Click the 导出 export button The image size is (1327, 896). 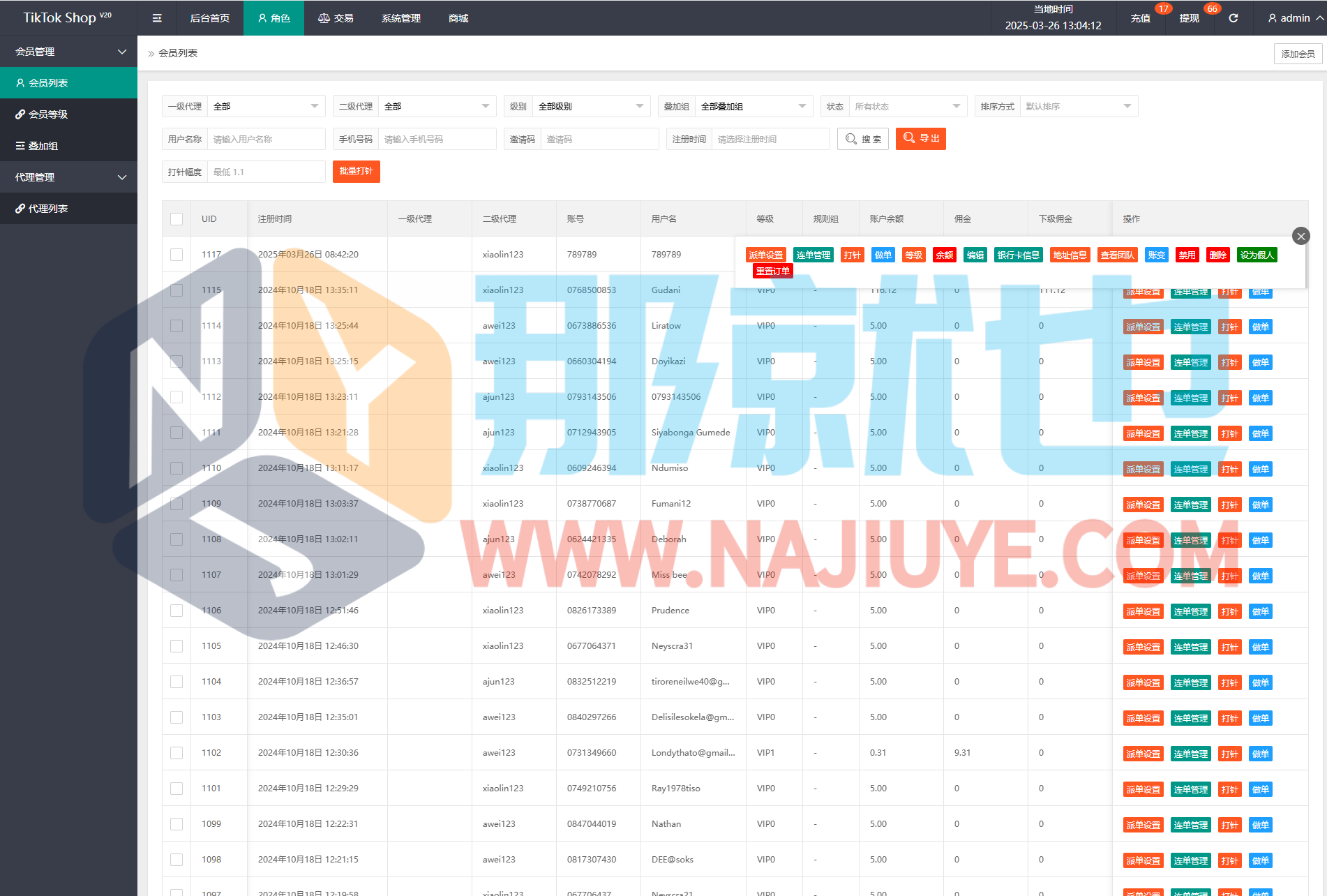tap(920, 139)
